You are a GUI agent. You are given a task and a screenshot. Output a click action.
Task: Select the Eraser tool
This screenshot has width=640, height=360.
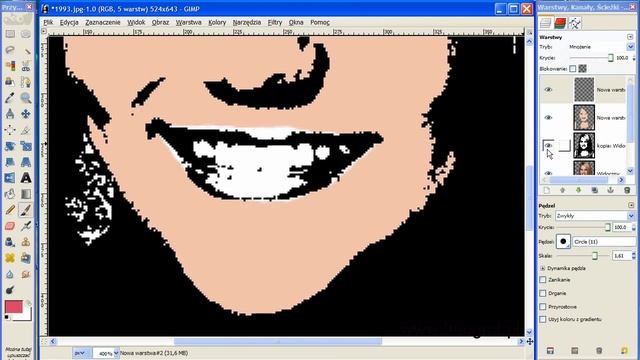coord(10,226)
